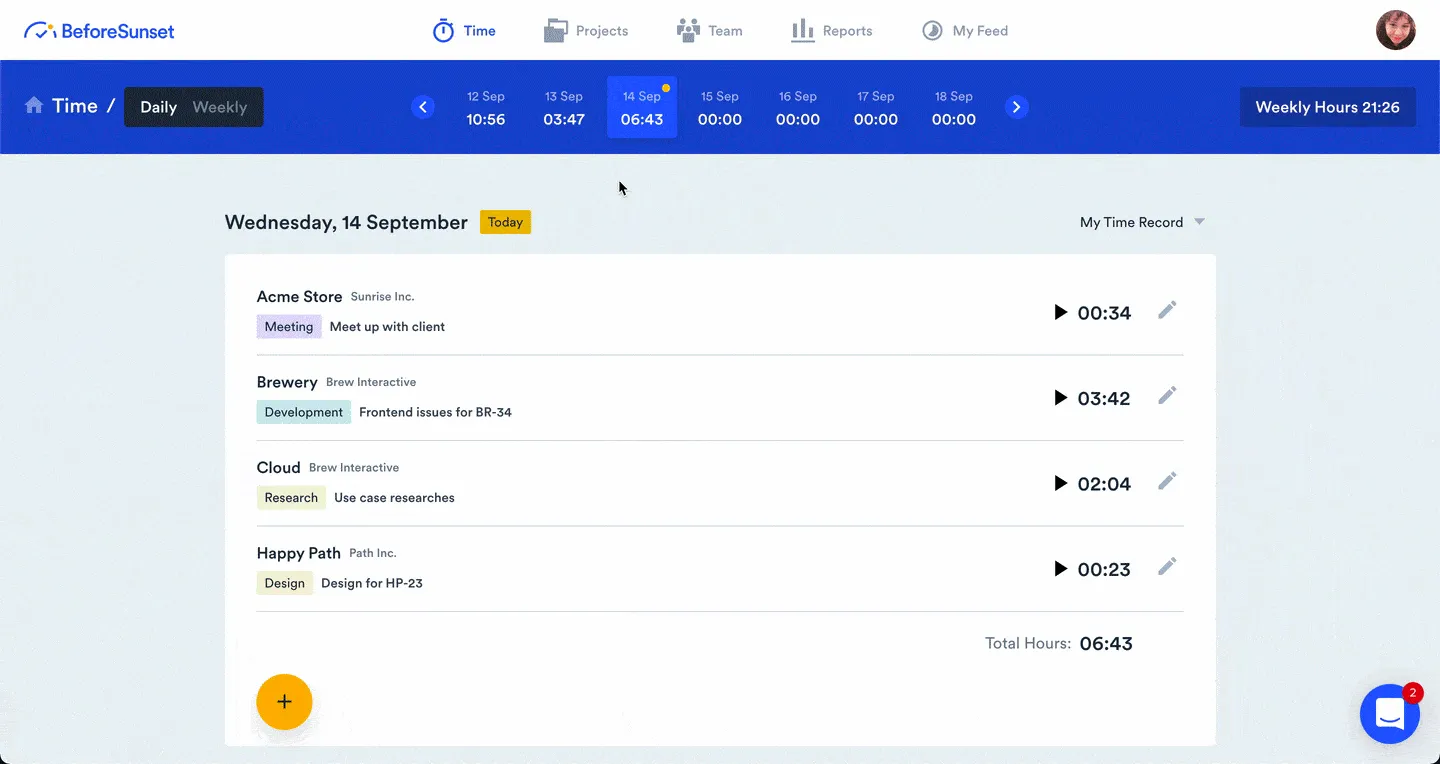Viewport: 1440px width, 764px height.
Task: Select 15 Sep in the date strip
Action: [x=720, y=108]
